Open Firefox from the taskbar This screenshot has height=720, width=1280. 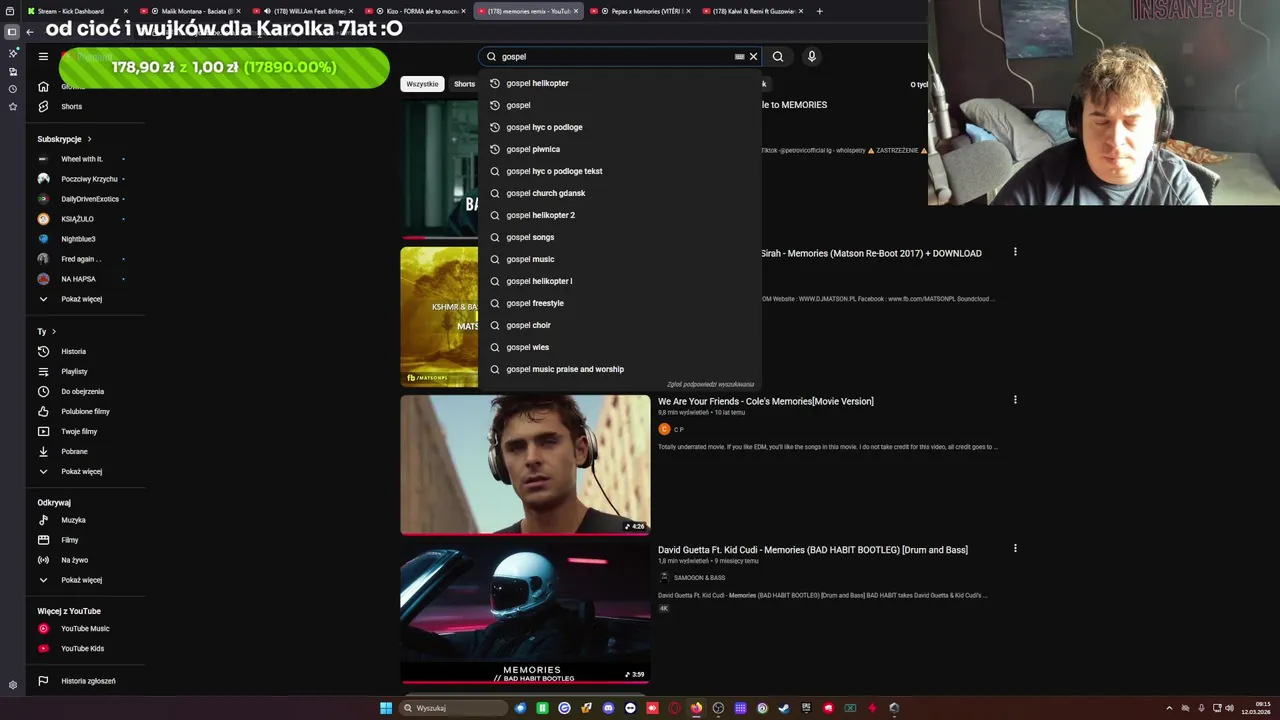tap(696, 708)
